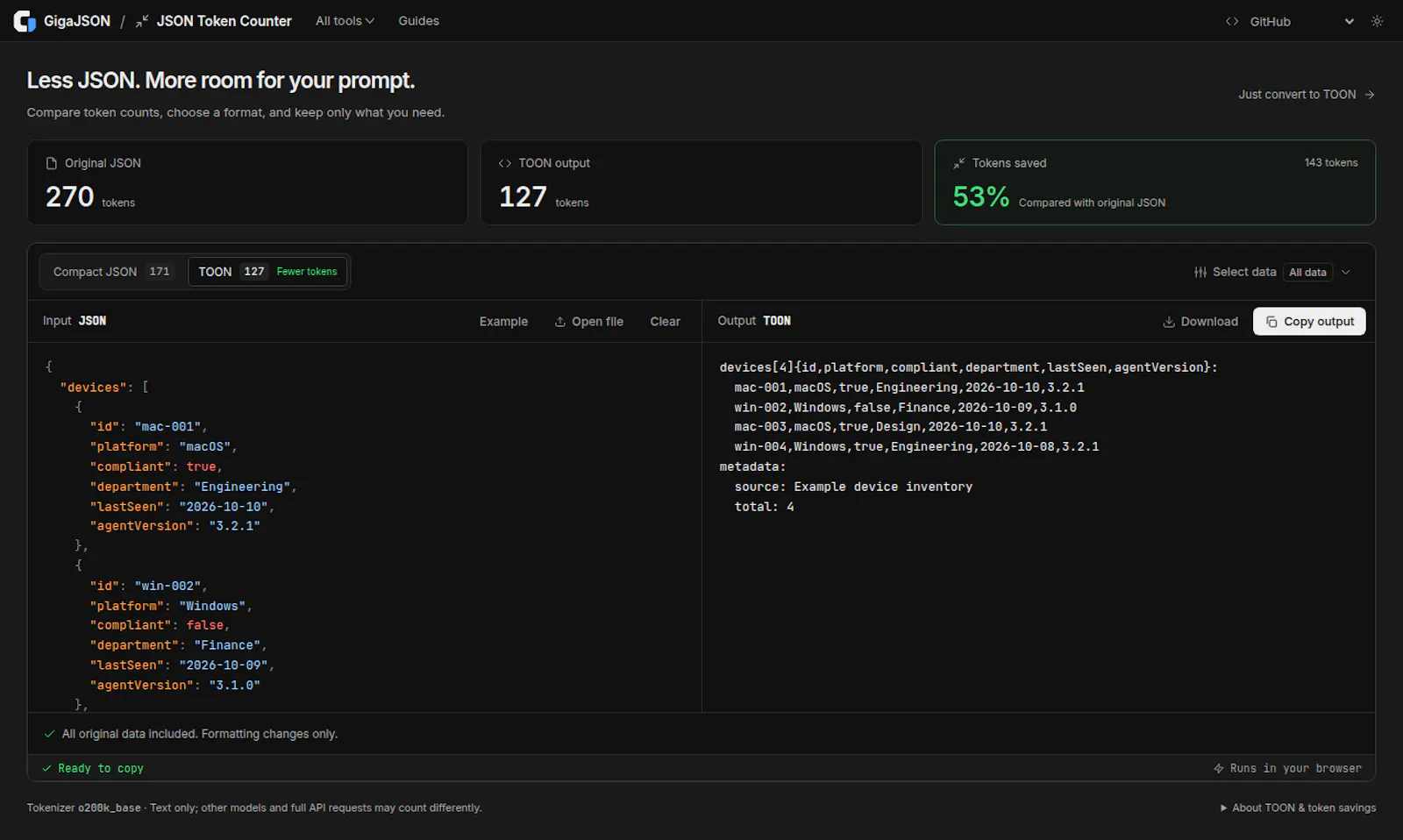Expand the All tools menu
Screen dimensions: 1403x840
345,21
